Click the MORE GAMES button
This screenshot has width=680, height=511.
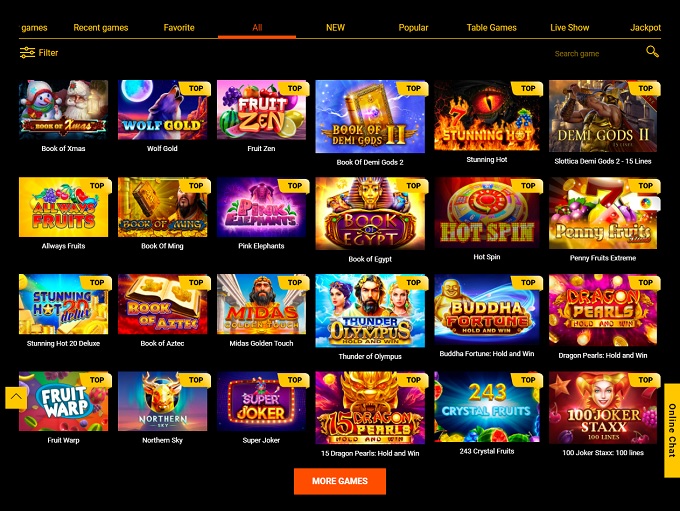point(340,481)
